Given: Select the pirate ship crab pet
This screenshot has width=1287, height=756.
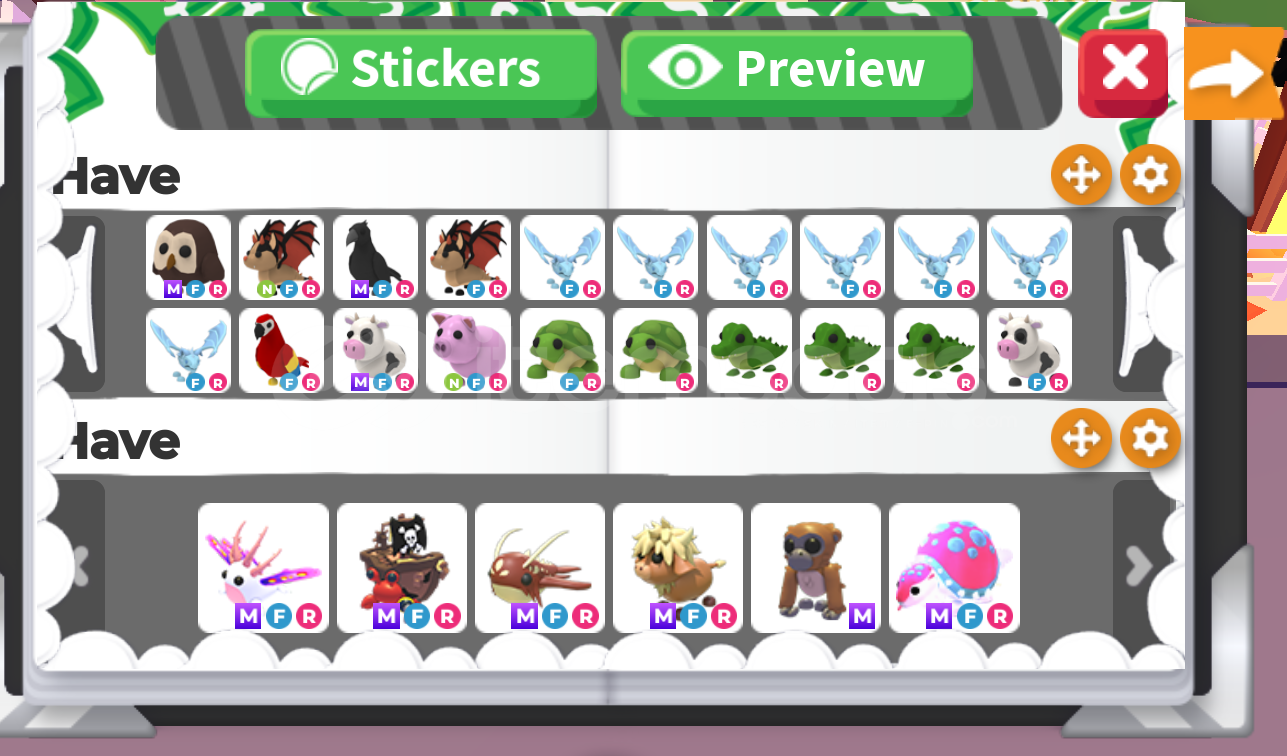Looking at the screenshot, I should pyautogui.click(x=402, y=568).
